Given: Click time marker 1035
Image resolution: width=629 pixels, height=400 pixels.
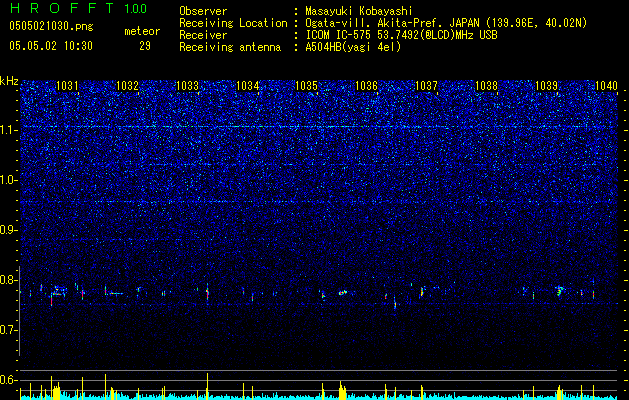Looking at the screenshot, I should [306, 85].
